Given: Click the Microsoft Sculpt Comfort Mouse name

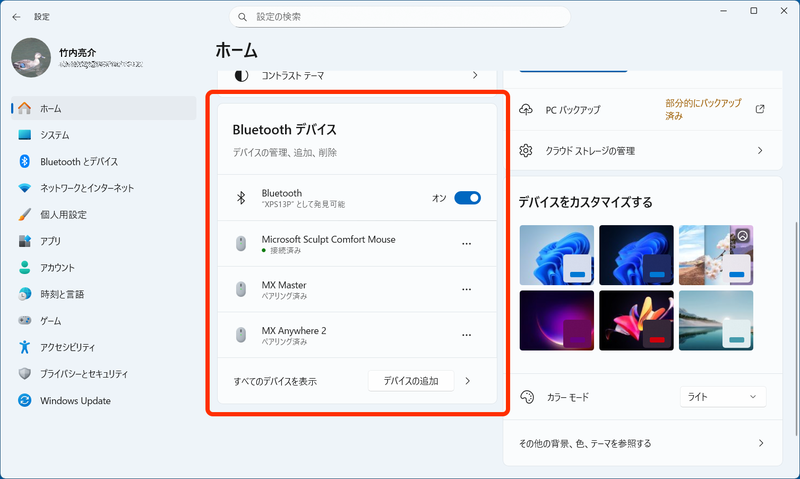Looking at the screenshot, I should [x=328, y=239].
